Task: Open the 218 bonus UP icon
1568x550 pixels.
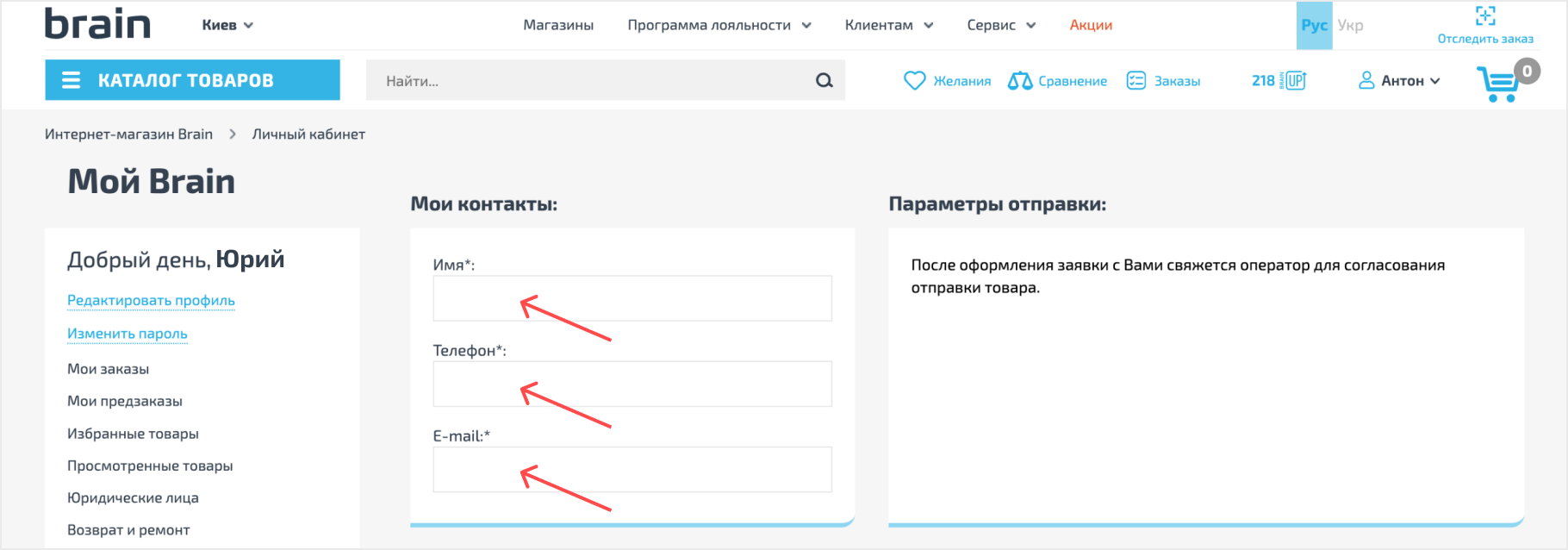Action: point(1295,80)
